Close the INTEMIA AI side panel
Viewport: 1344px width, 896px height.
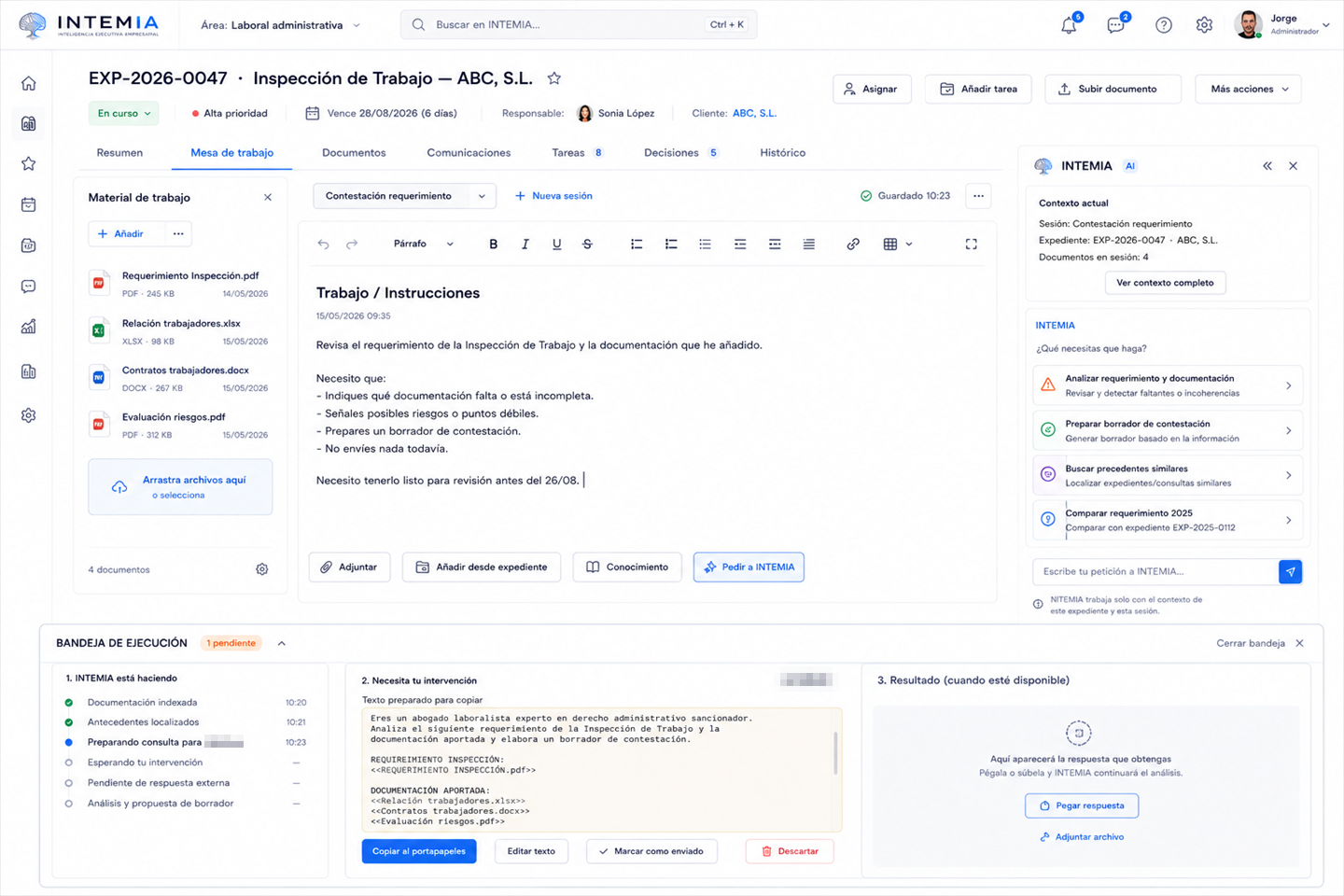tap(1294, 166)
